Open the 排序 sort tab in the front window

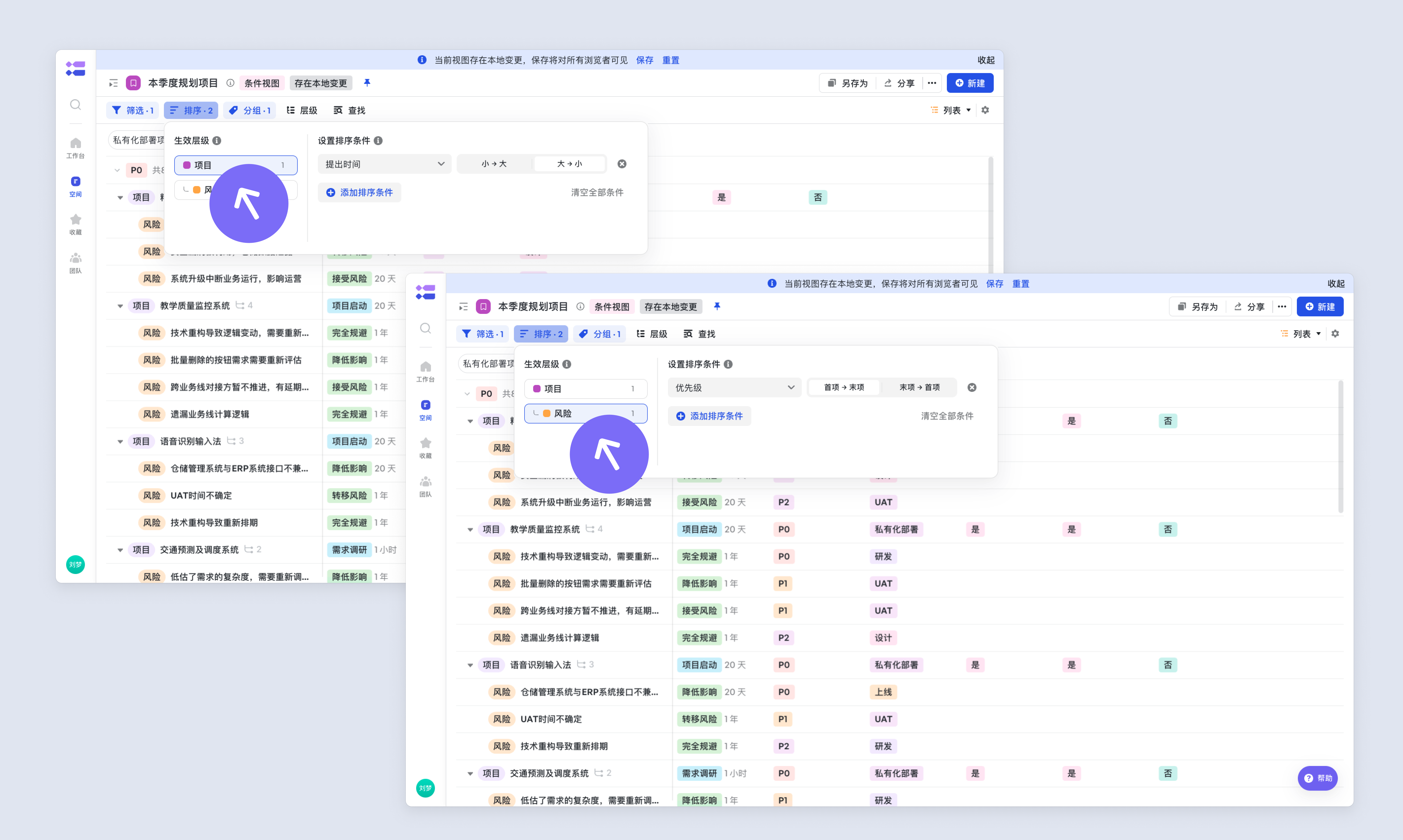click(x=541, y=334)
